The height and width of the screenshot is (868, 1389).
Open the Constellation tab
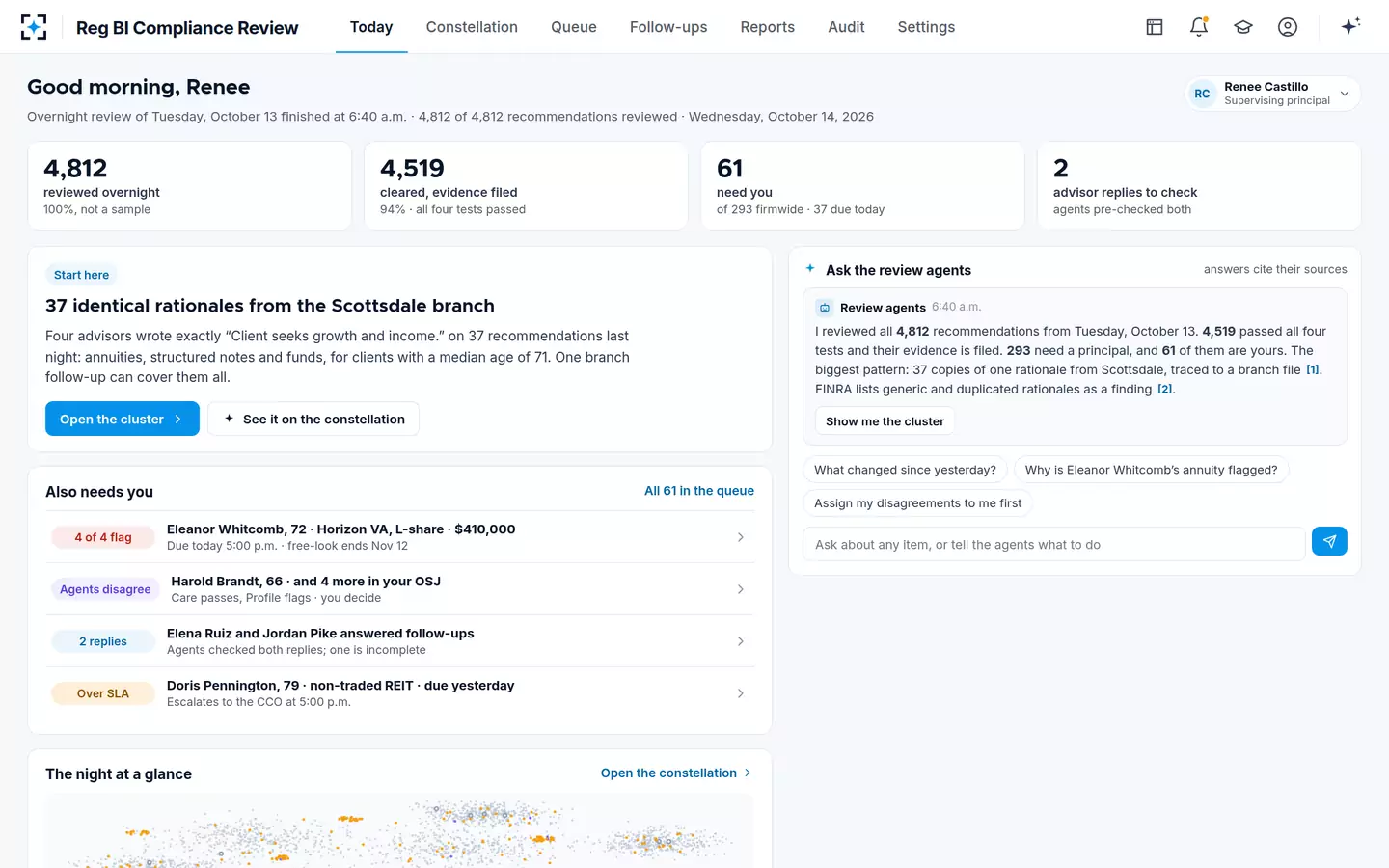click(x=472, y=27)
